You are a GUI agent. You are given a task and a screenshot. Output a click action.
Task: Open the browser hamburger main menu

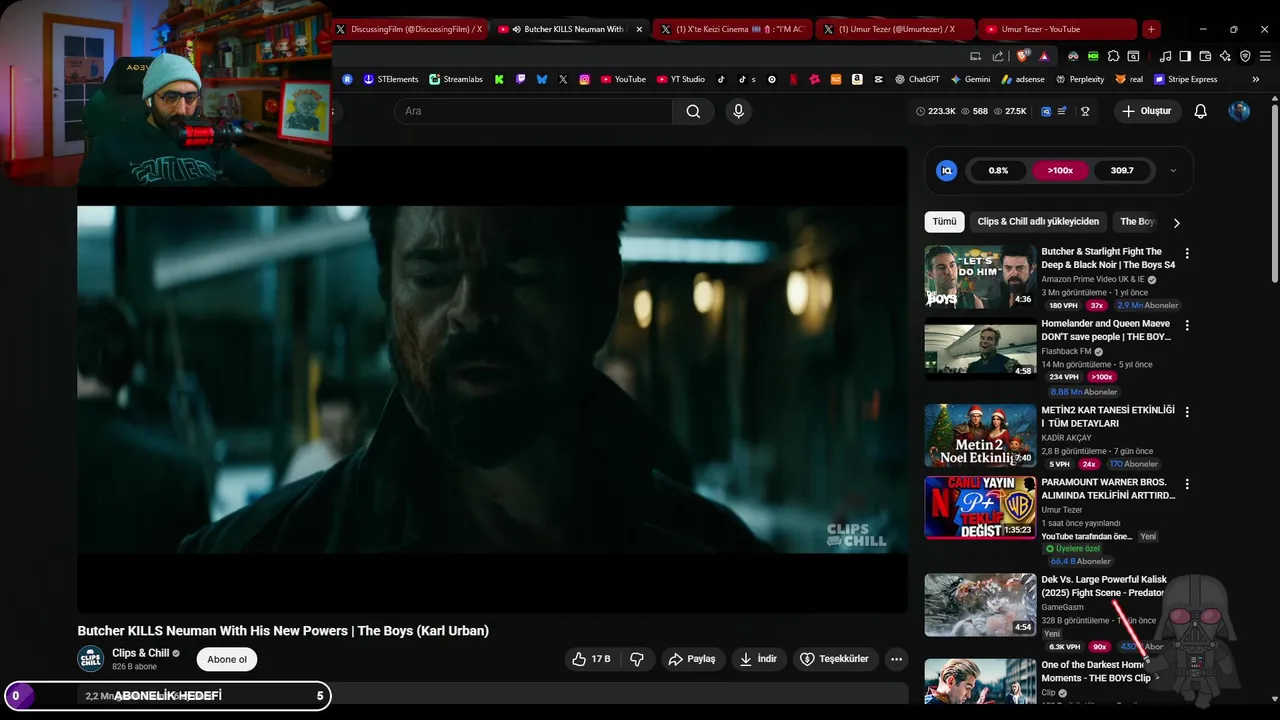pyautogui.click(x=1265, y=56)
